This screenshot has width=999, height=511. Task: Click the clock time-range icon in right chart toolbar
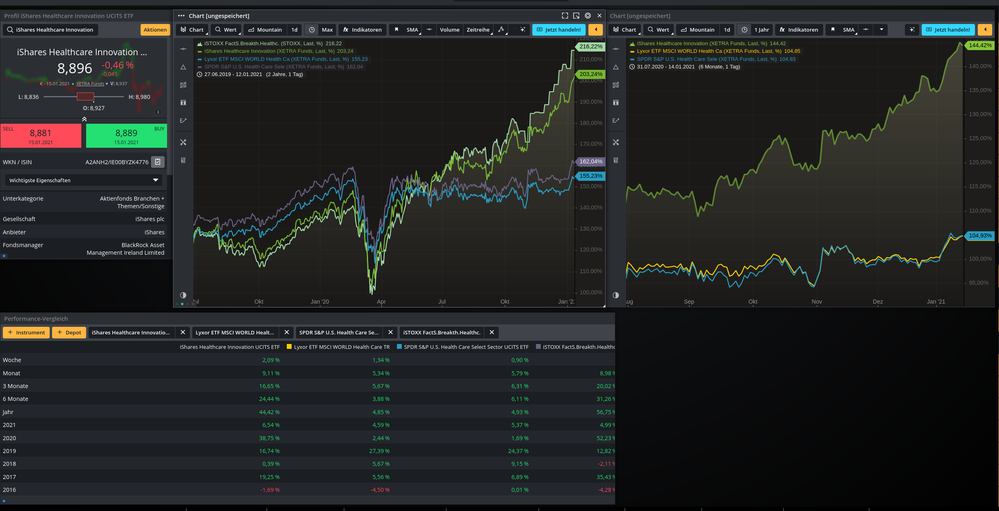(x=744, y=29)
